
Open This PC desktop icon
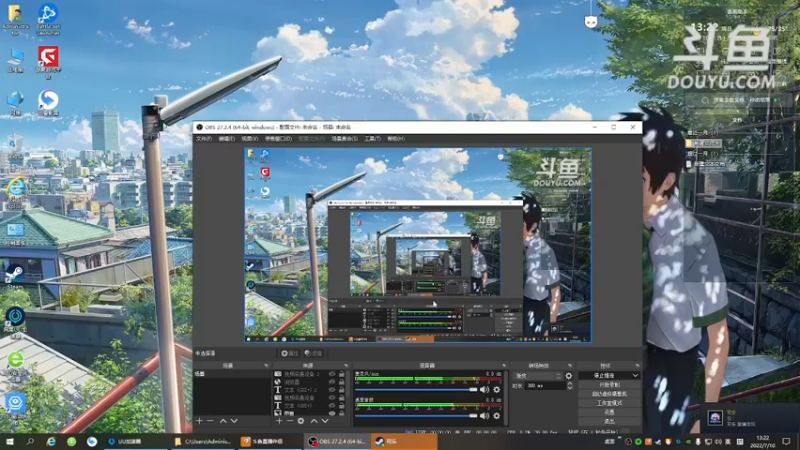[x=15, y=60]
